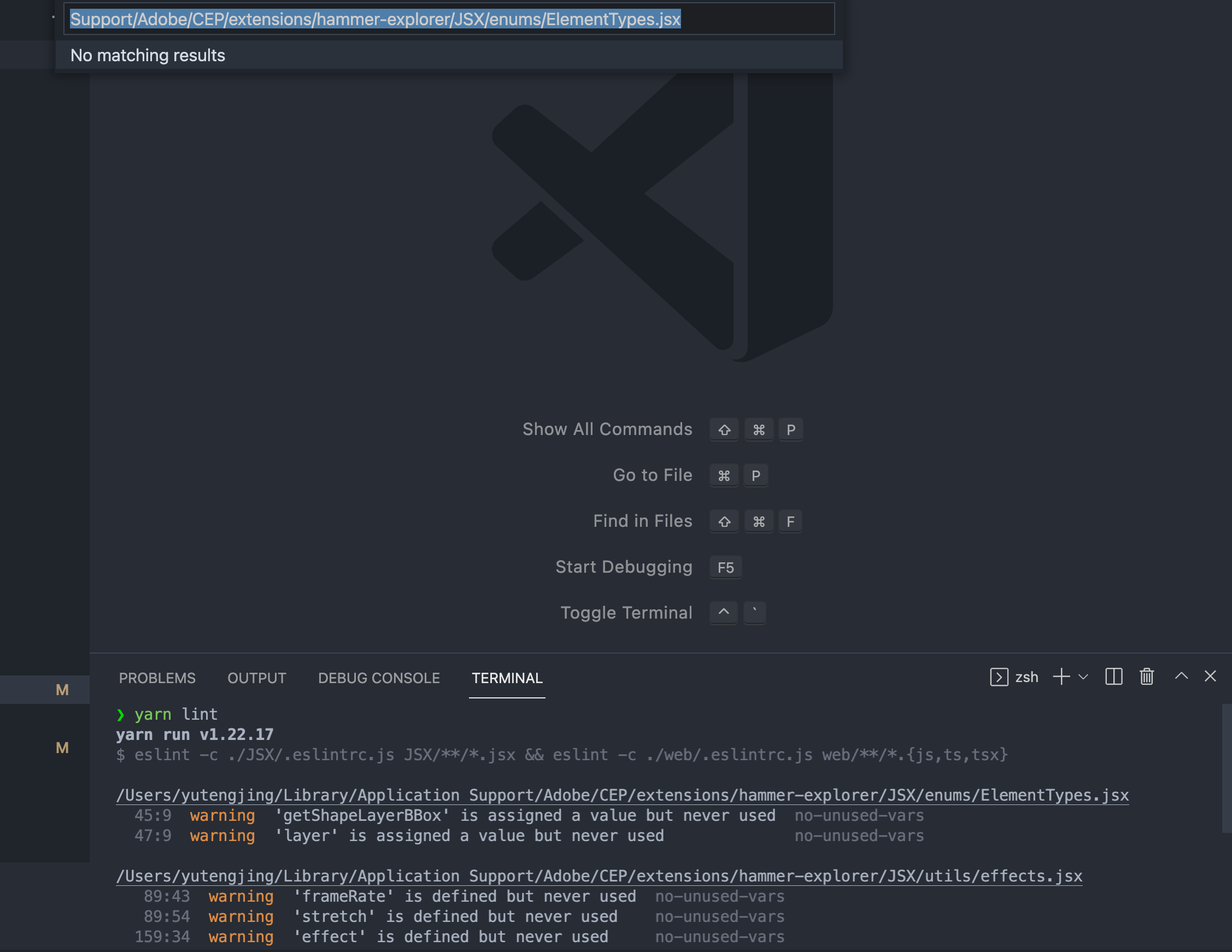Close the panel with the X icon
Viewport: 1232px width, 952px height.
[1211, 676]
